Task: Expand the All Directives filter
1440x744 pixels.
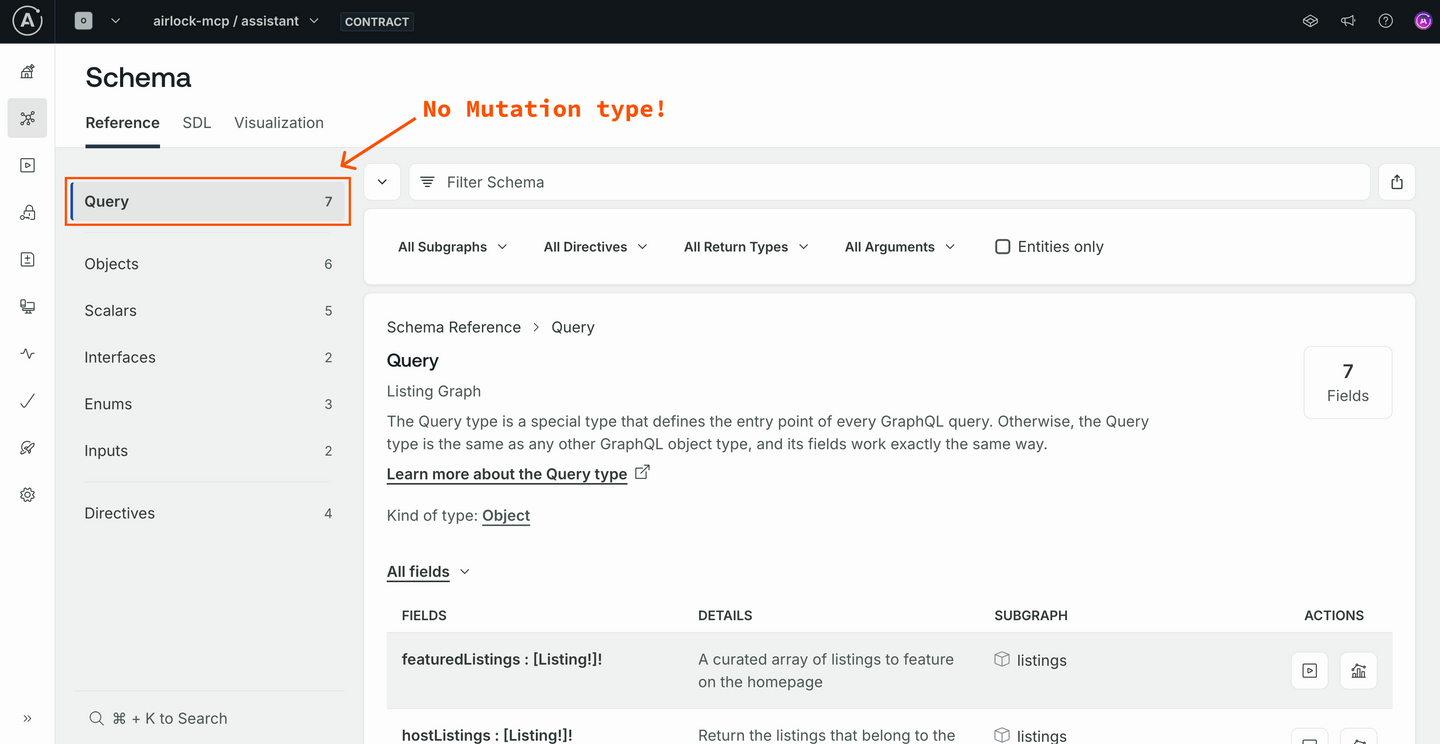Action: [x=594, y=246]
